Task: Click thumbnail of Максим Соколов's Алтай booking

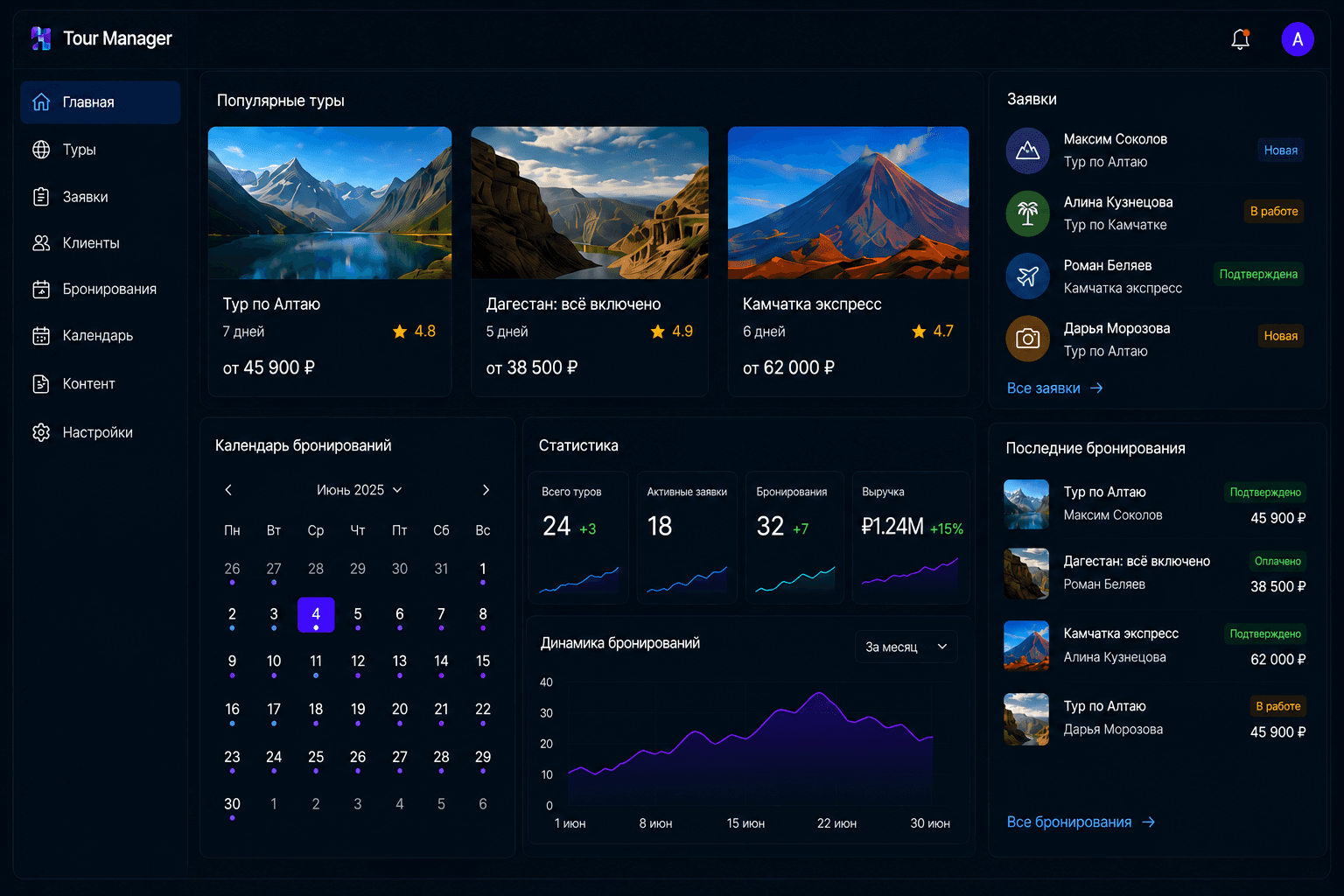Action: coord(1026,504)
